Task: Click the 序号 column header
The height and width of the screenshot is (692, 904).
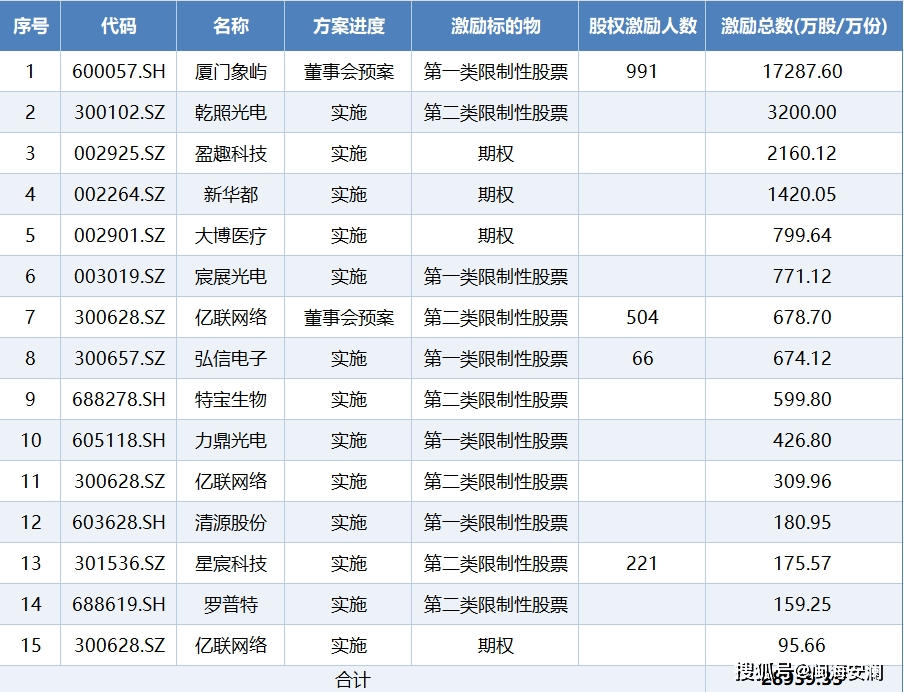Action: 30,25
